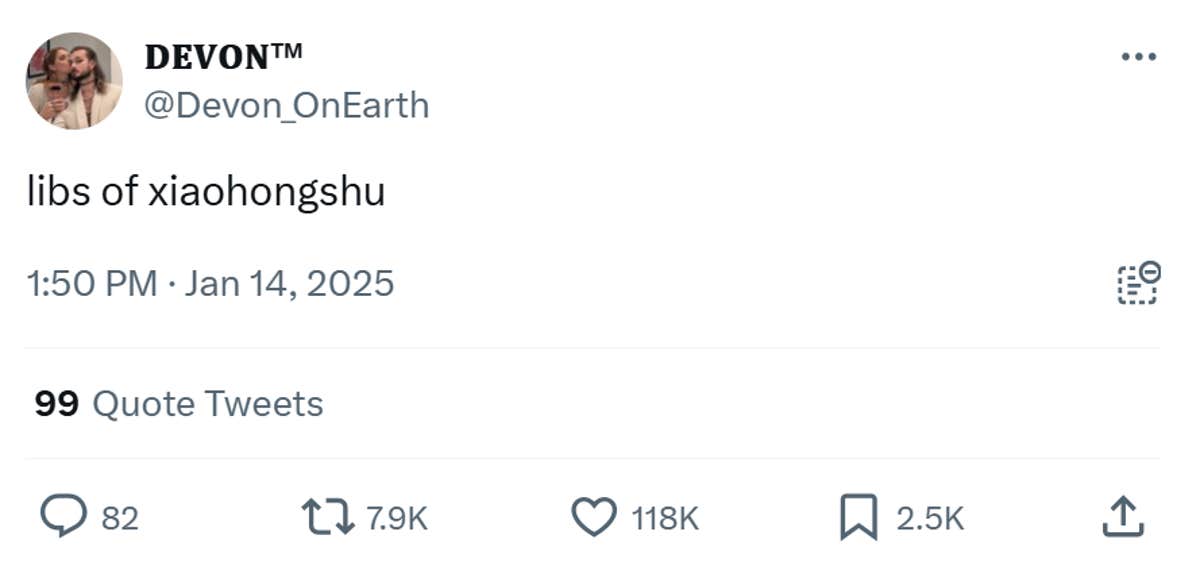Click the 82 replies count
Screen dimensions: 1200x566
click(120, 518)
